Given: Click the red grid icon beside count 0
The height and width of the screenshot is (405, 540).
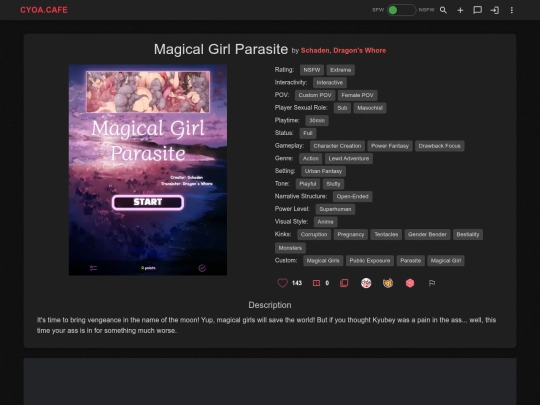Looking at the screenshot, I should pos(316,283).
